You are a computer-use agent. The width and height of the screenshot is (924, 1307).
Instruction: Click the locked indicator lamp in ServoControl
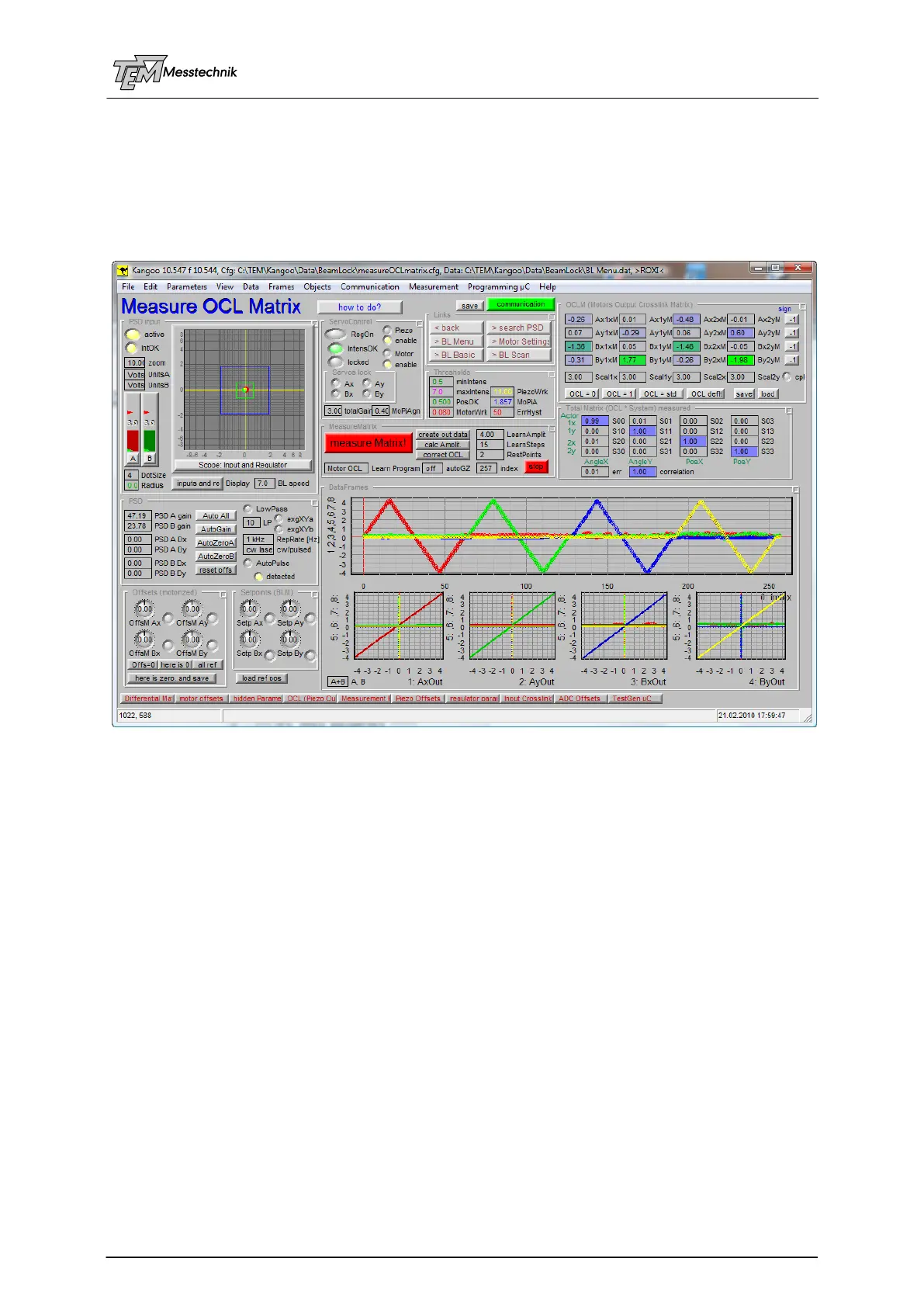coord(336,362)
